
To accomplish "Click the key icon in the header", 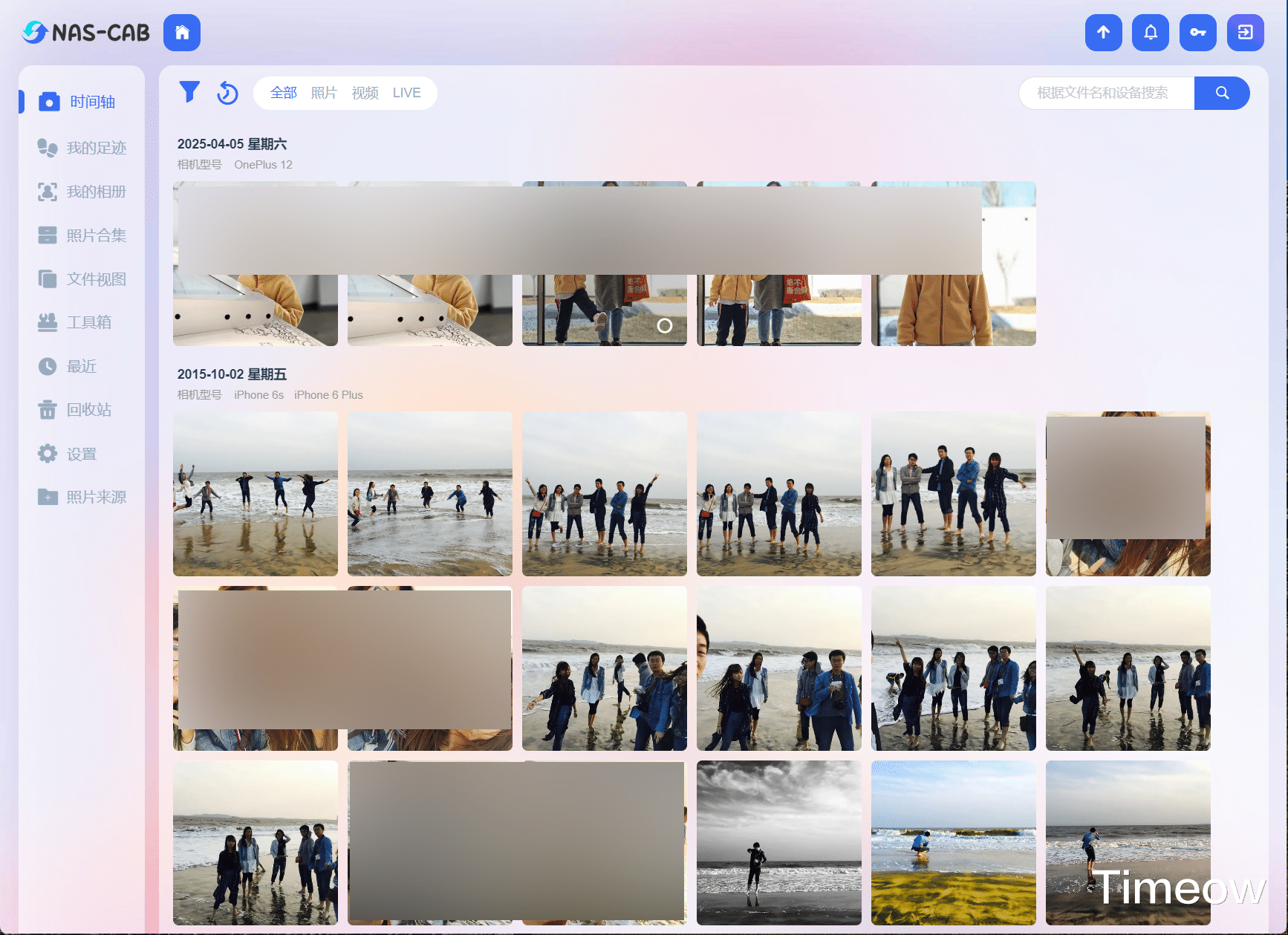I will coord(1197,33).
